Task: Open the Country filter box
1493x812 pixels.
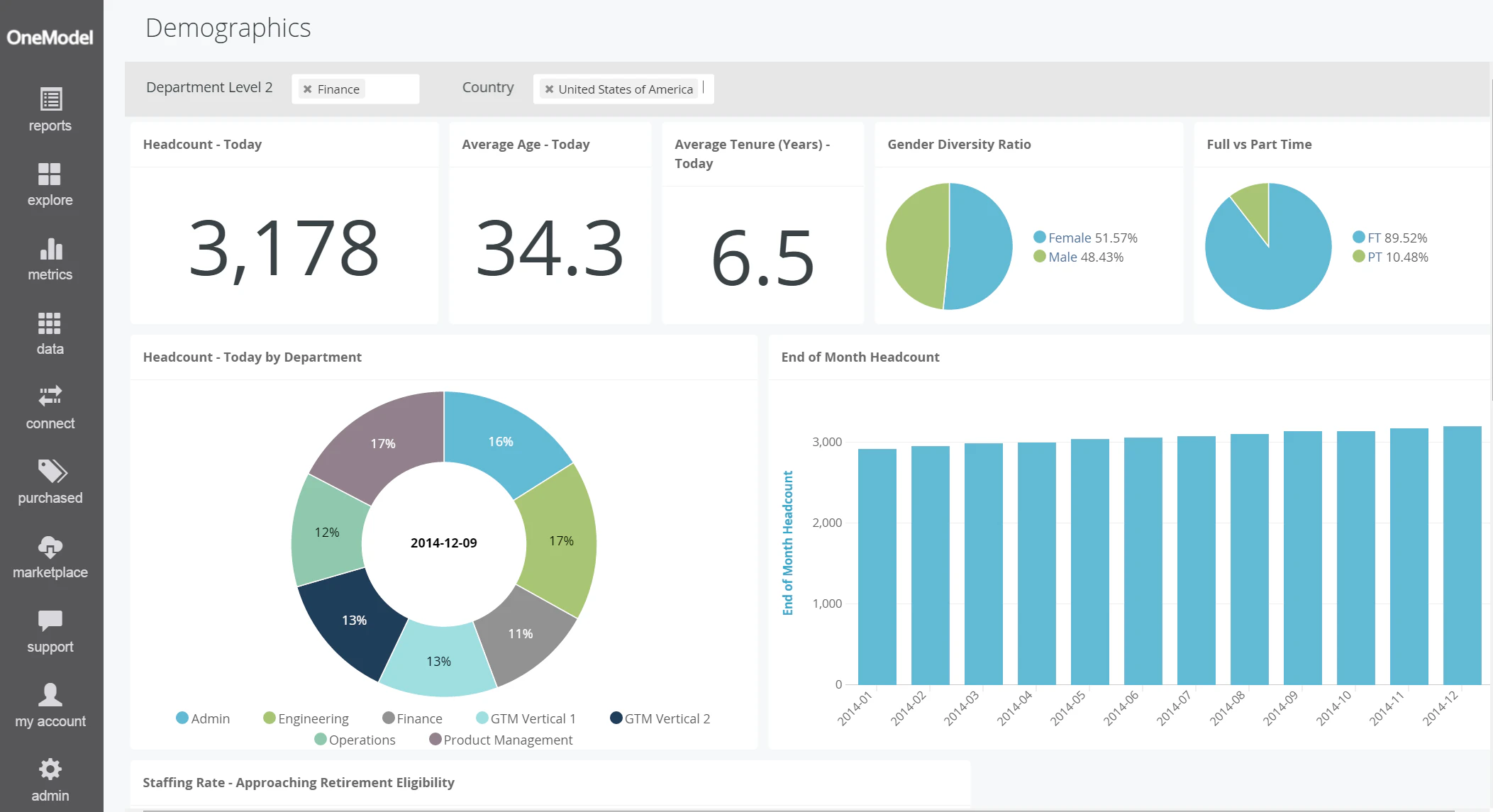Action: pyautogui.click(x=706, y=89)
